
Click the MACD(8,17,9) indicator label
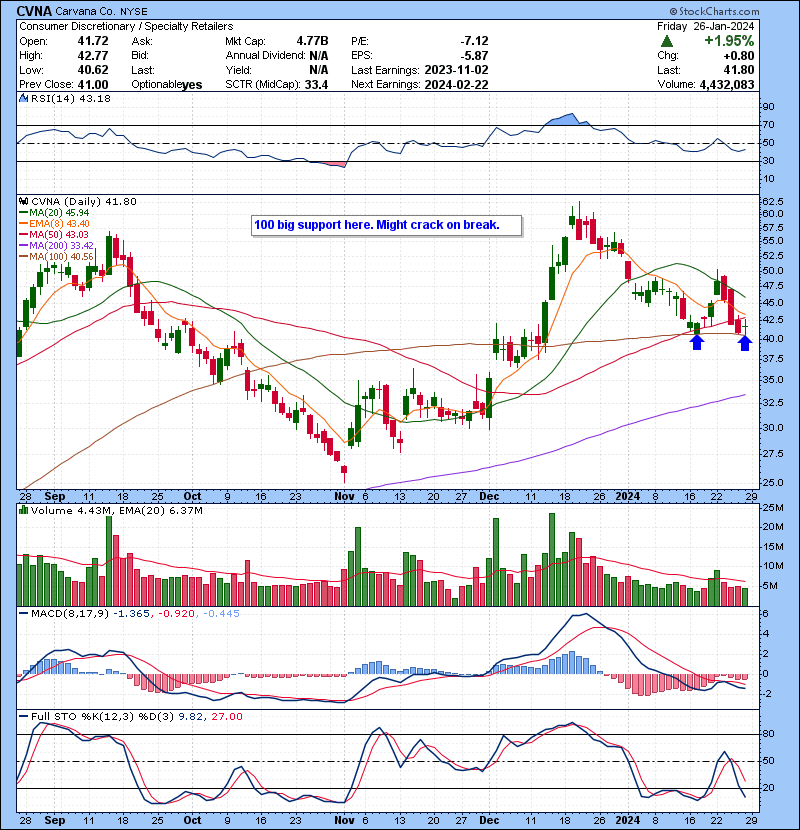[x=70, y=614]
